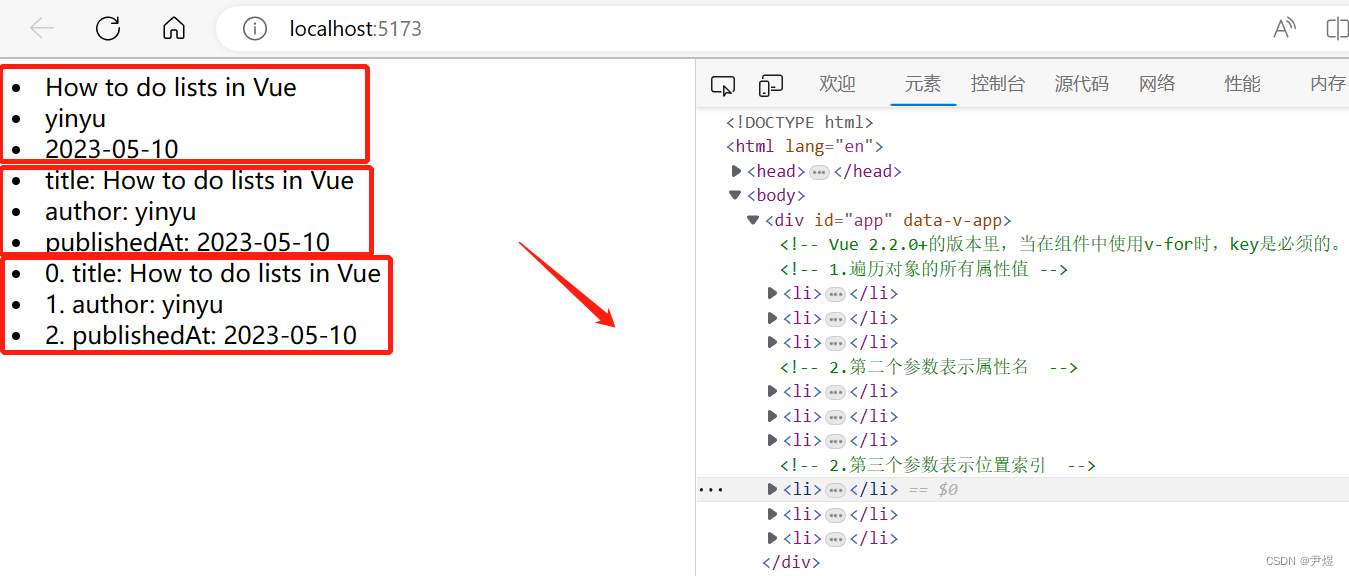The width and height of the screenshot is (1349, 576).
Task: Open the 性能 tab
Action: [1243, 84]
